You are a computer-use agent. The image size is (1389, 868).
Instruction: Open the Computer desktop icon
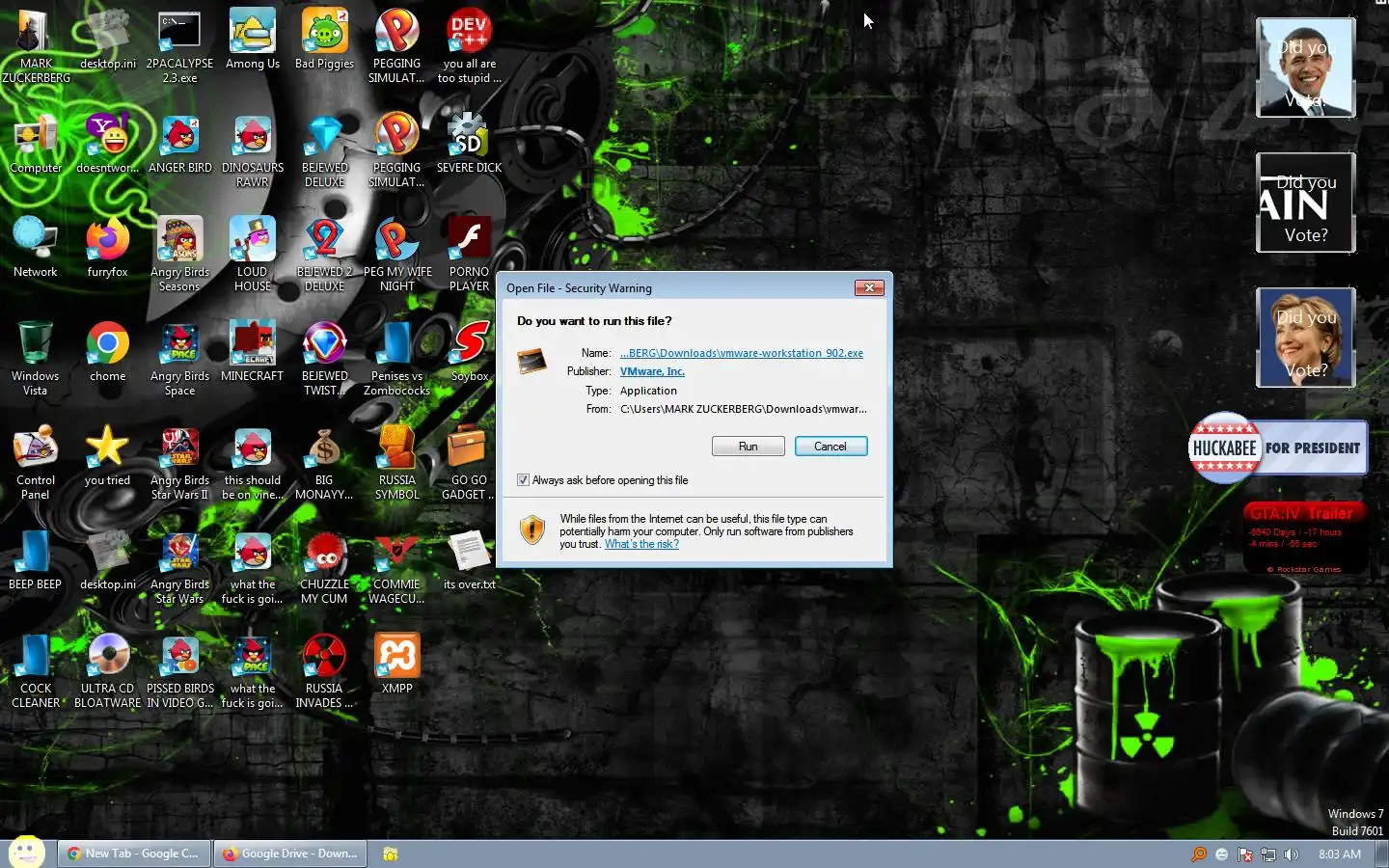click(36, 143)
